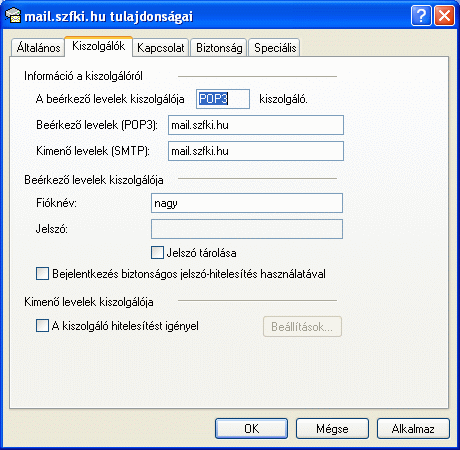
Task: Click the Beállítások... button
Action: (x=302, y=327)
